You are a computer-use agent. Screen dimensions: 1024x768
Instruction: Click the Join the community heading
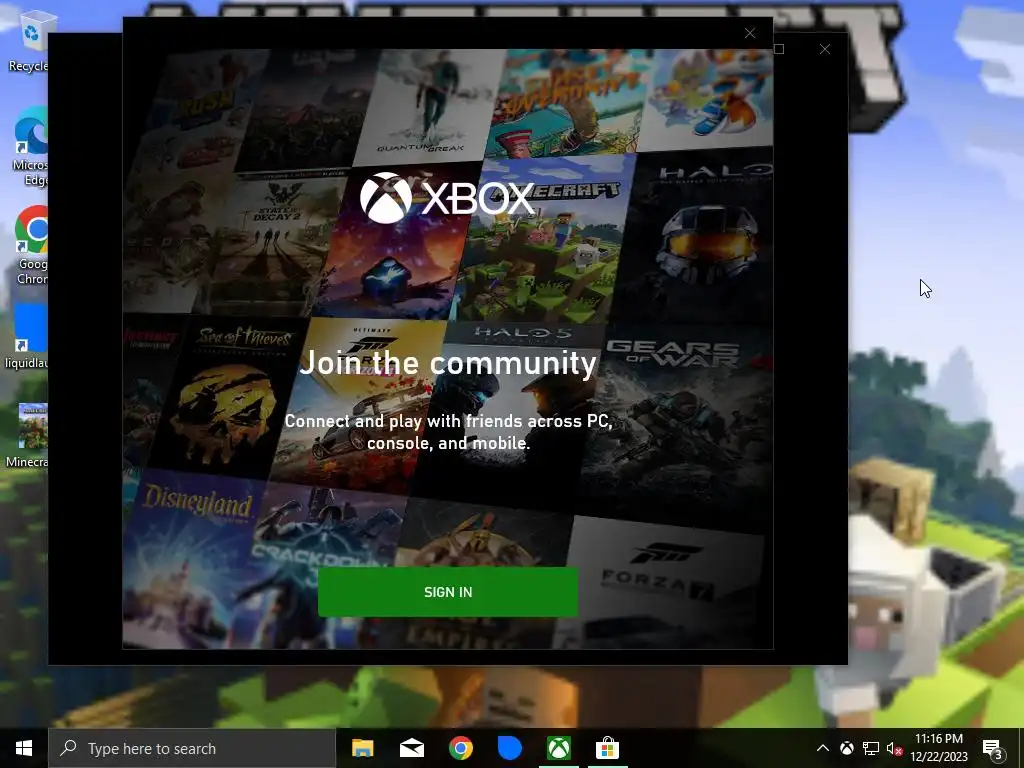click(448, 362)
